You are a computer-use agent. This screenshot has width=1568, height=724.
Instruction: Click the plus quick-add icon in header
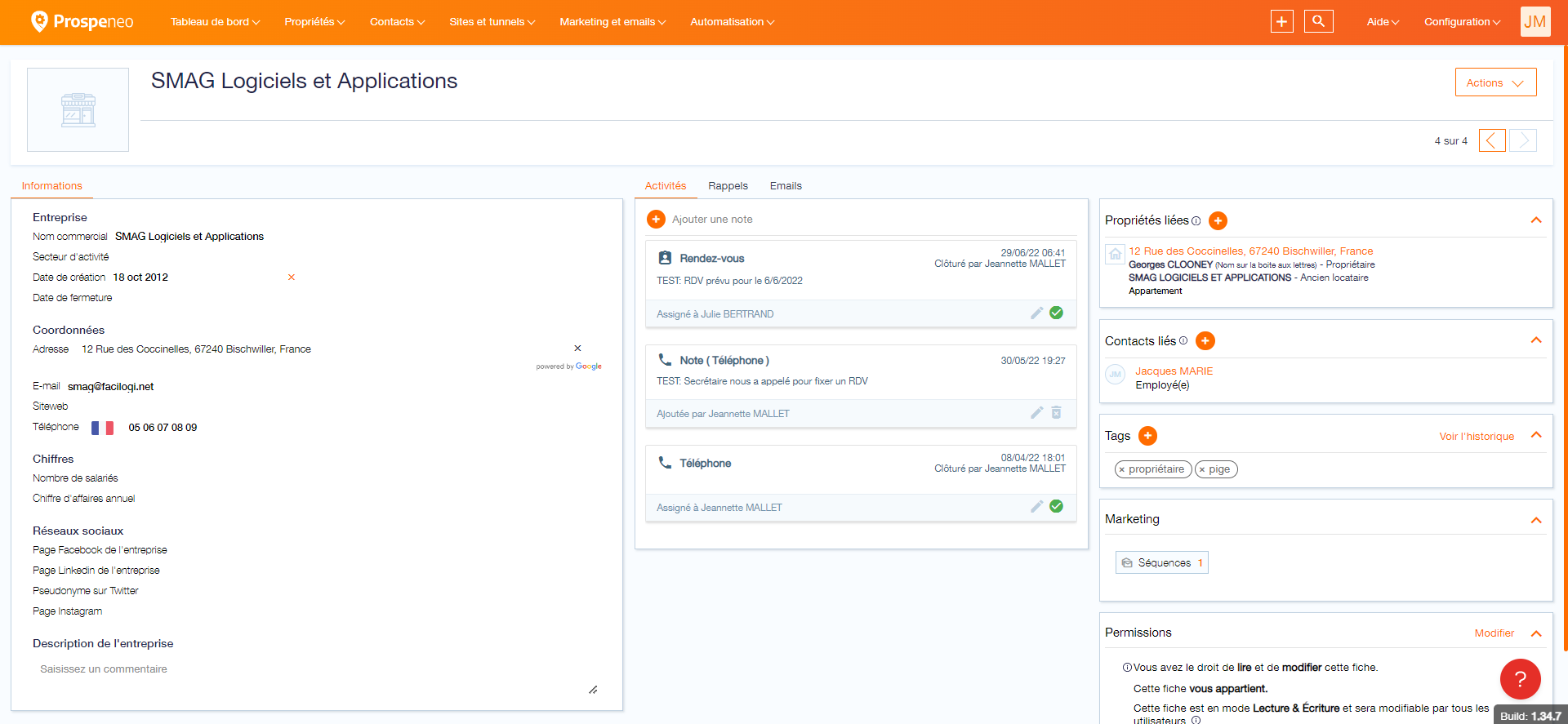[x=1282, y=22]
